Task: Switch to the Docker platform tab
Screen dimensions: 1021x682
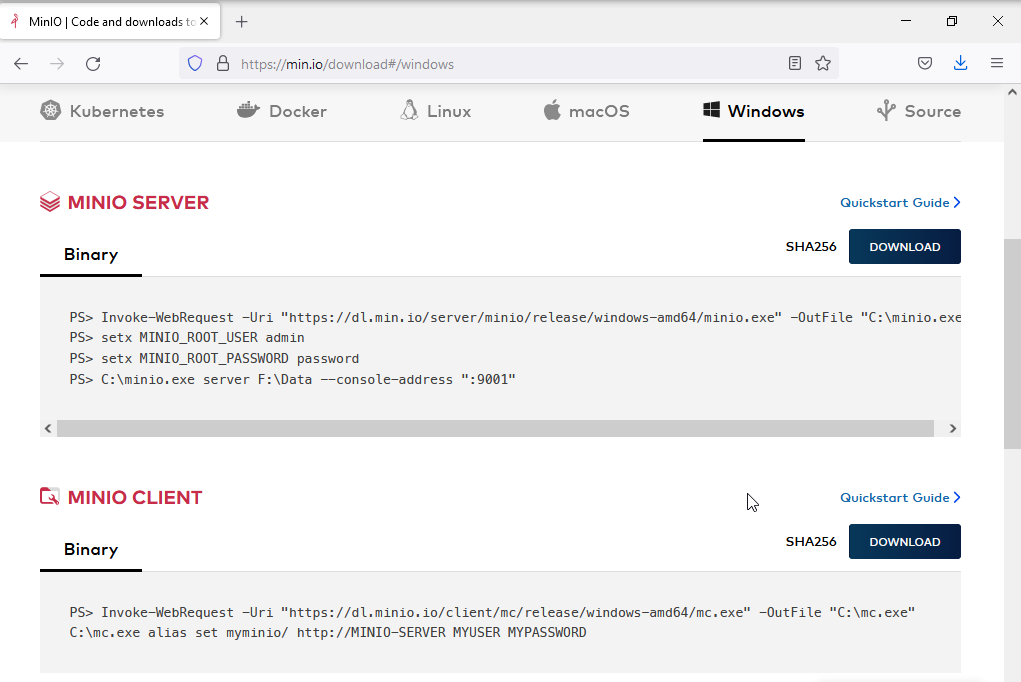Action: [282, 111]
